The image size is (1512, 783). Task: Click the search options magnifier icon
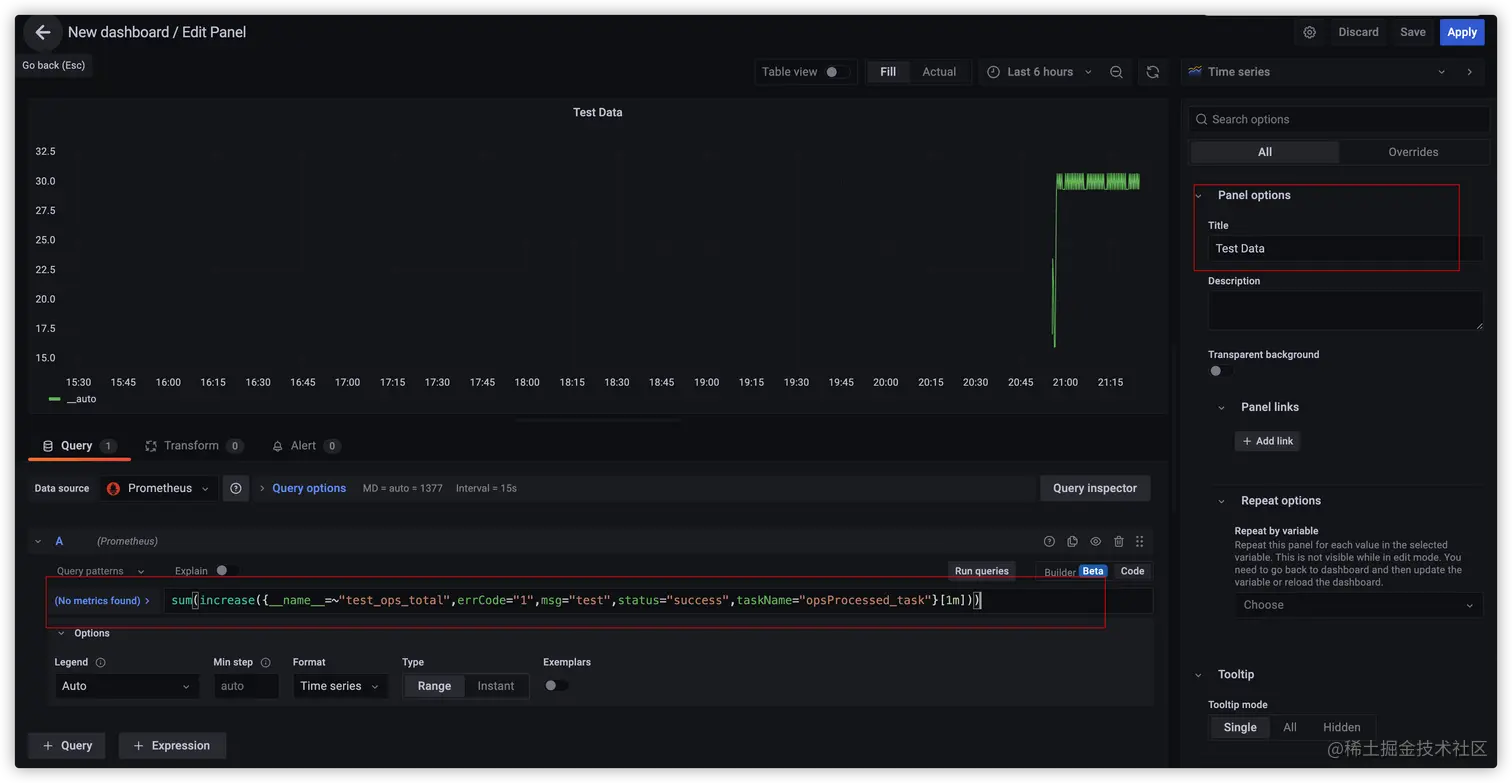1200,119
